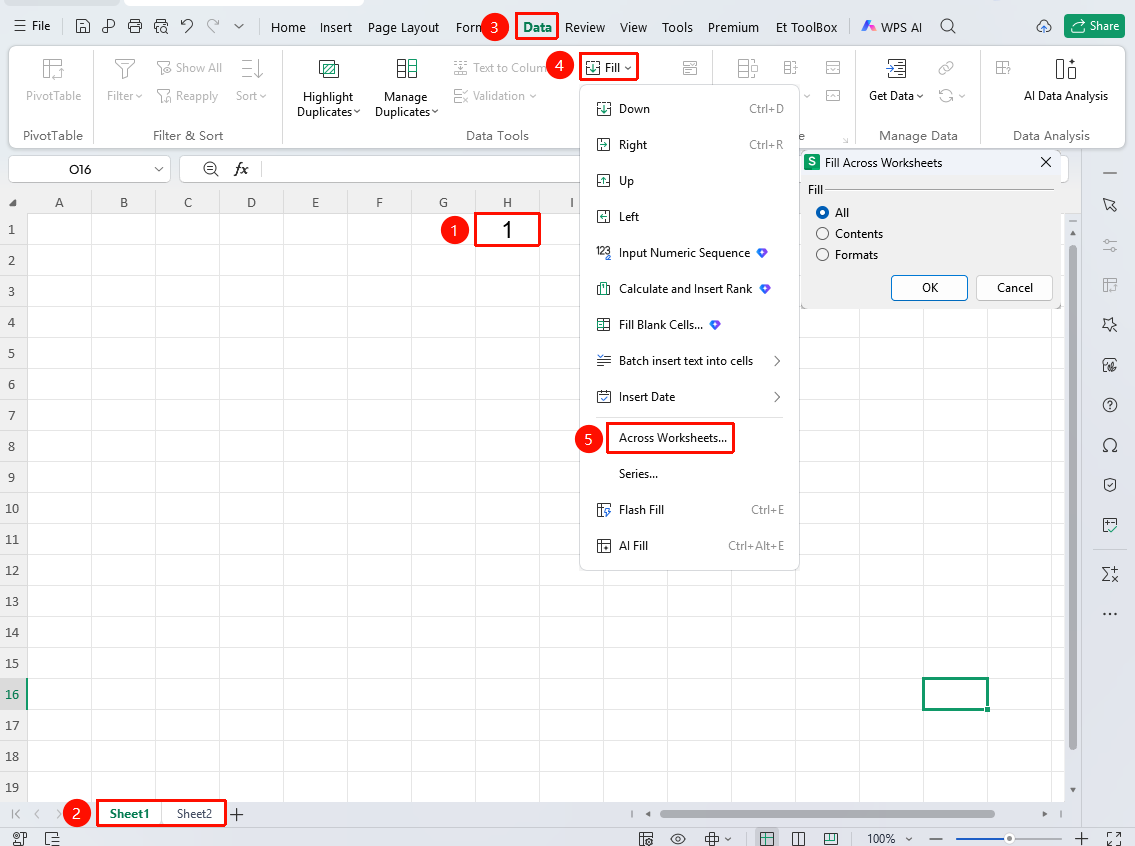
Task: Adjust the zoom slider handle in status bar
Action: coord(1009,838)
